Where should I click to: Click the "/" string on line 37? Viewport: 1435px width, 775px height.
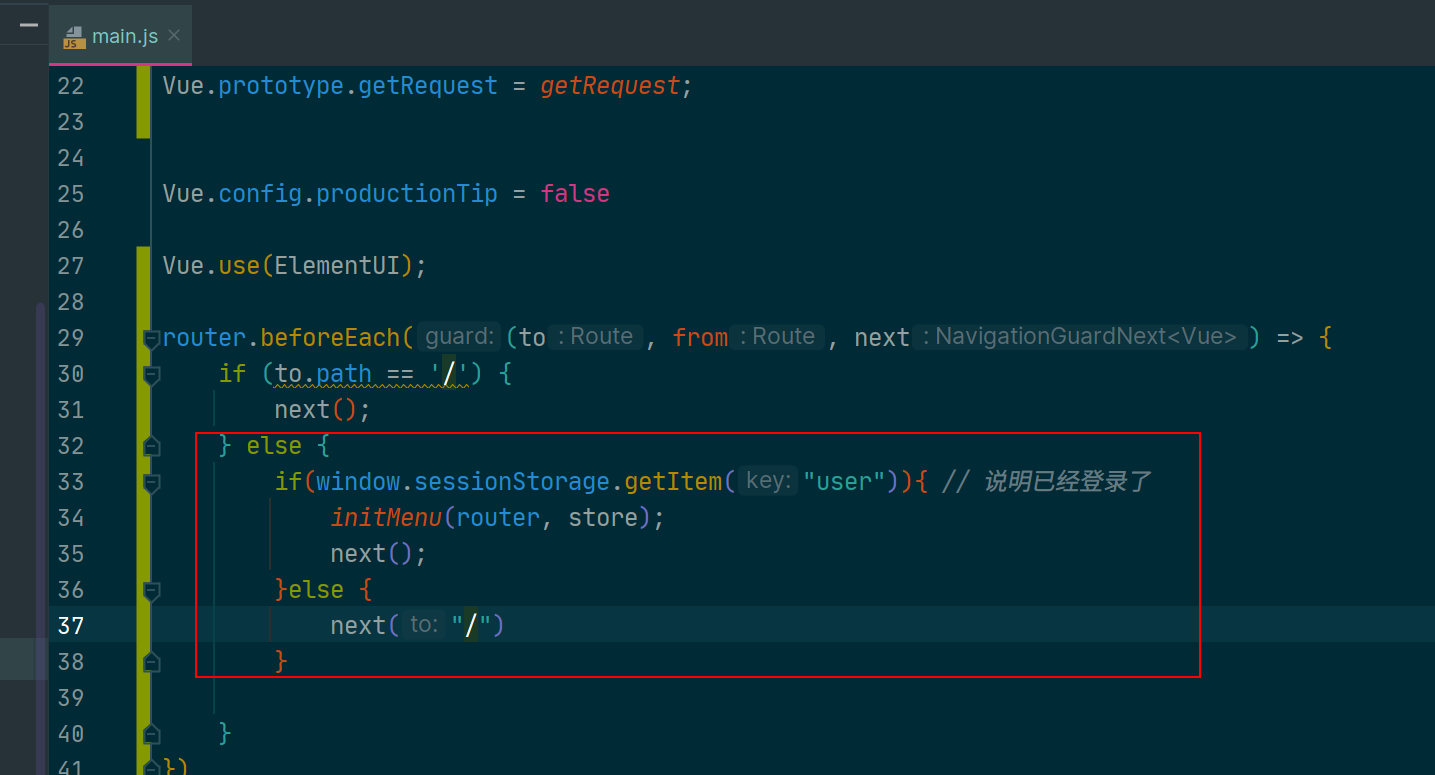[472, 626]
